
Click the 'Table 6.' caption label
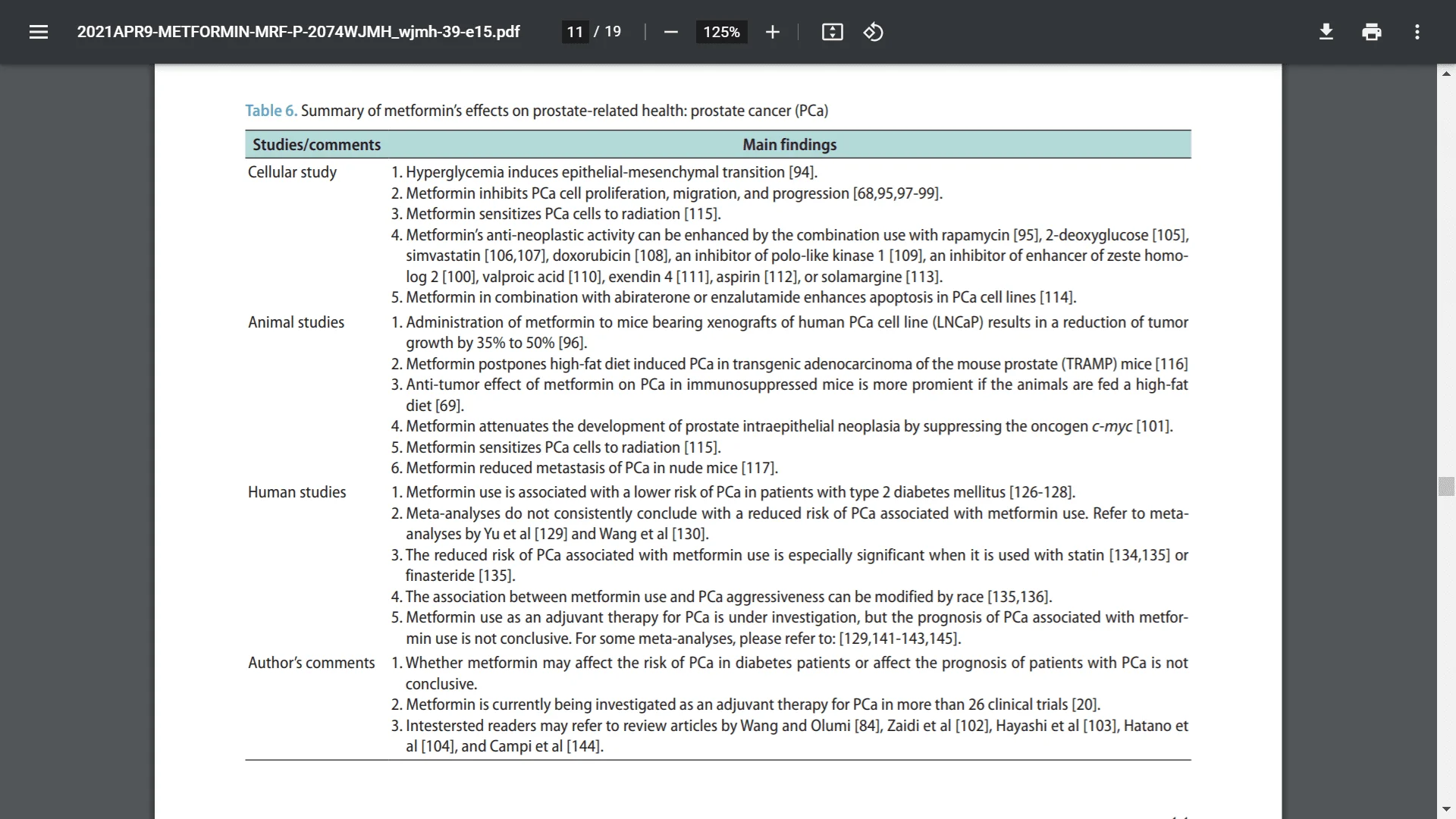(271, 111)
